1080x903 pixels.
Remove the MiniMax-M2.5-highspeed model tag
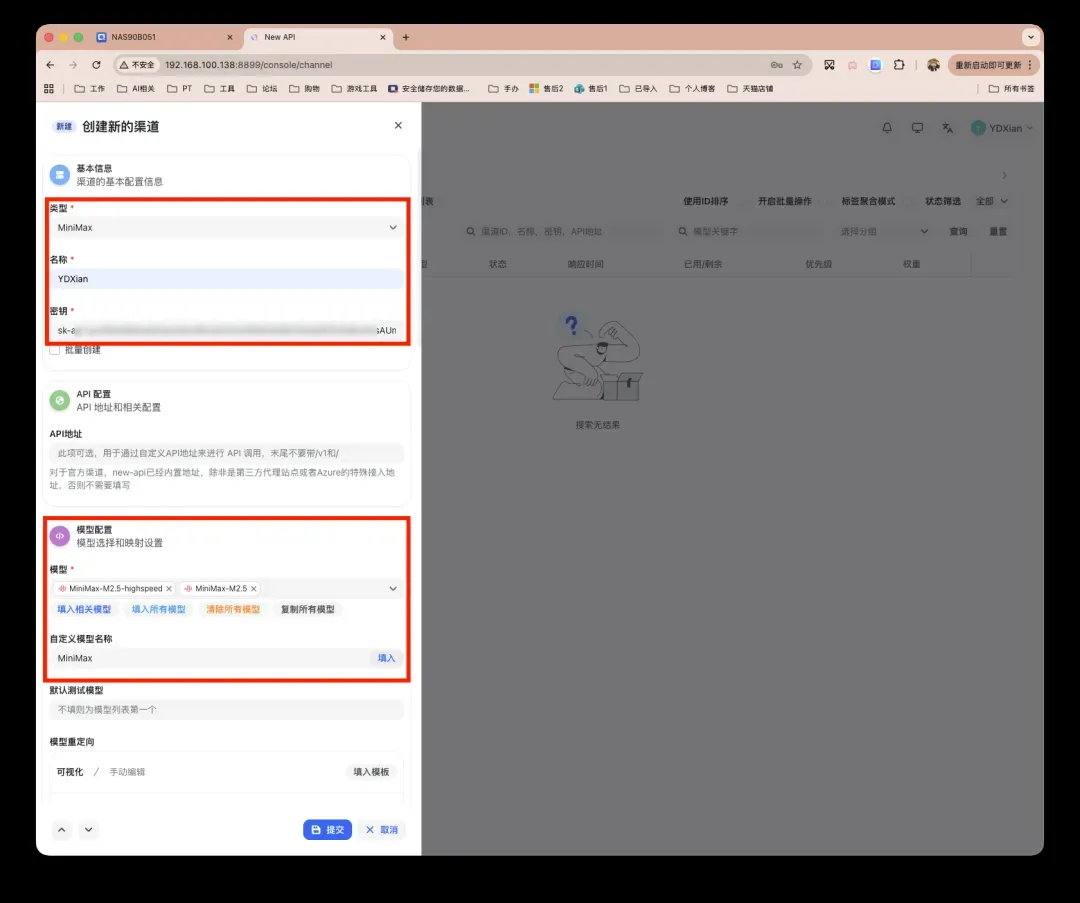pos(169,589)
